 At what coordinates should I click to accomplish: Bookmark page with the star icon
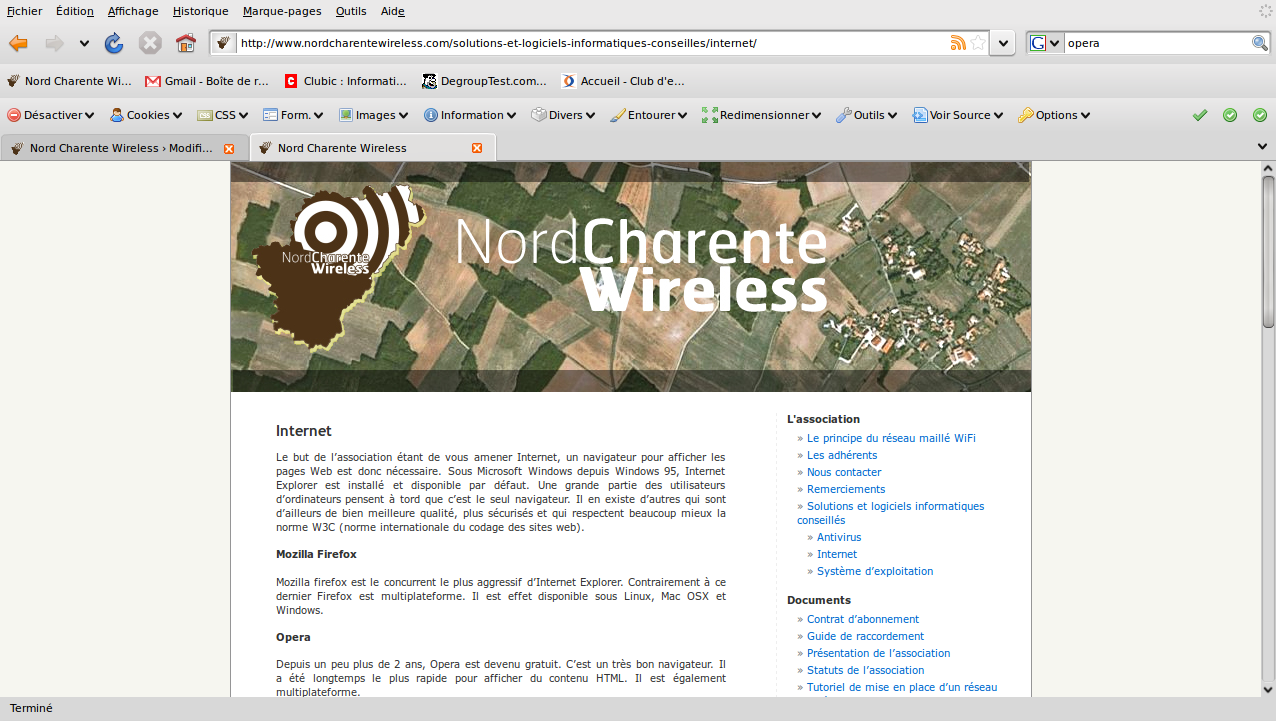978,43
